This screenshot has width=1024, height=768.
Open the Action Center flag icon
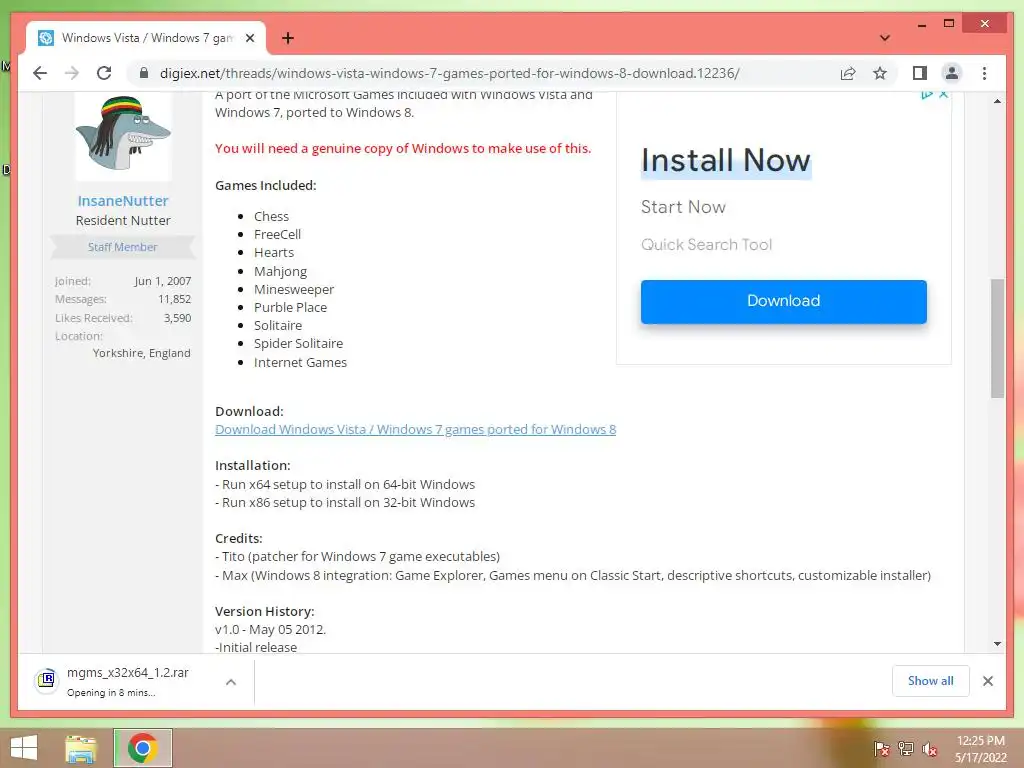coord(880,749)
